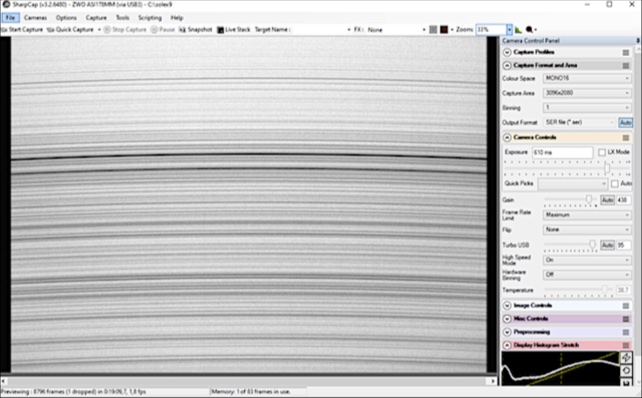Image resolution: width=642 pixels, height=398 pixels.
Task: Open the Tools menu
Action: click(122, 18)
